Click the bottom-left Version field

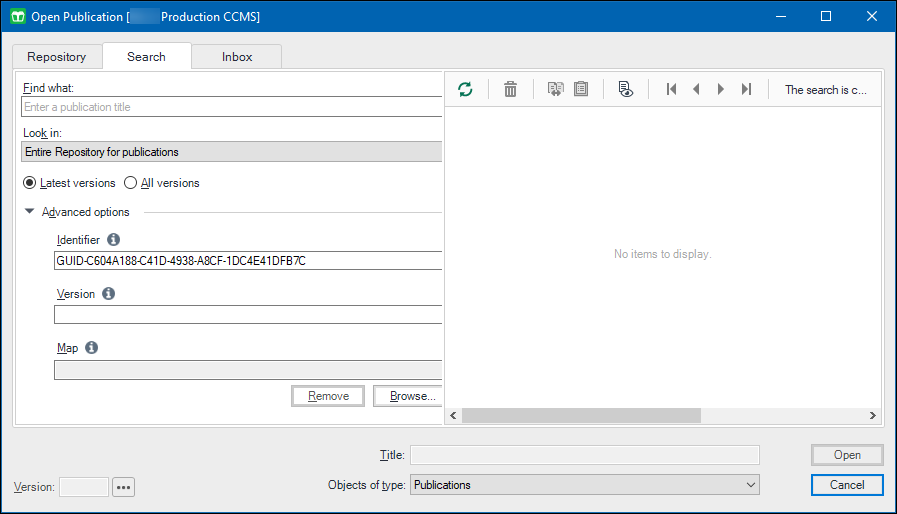(x=84, y=487)
